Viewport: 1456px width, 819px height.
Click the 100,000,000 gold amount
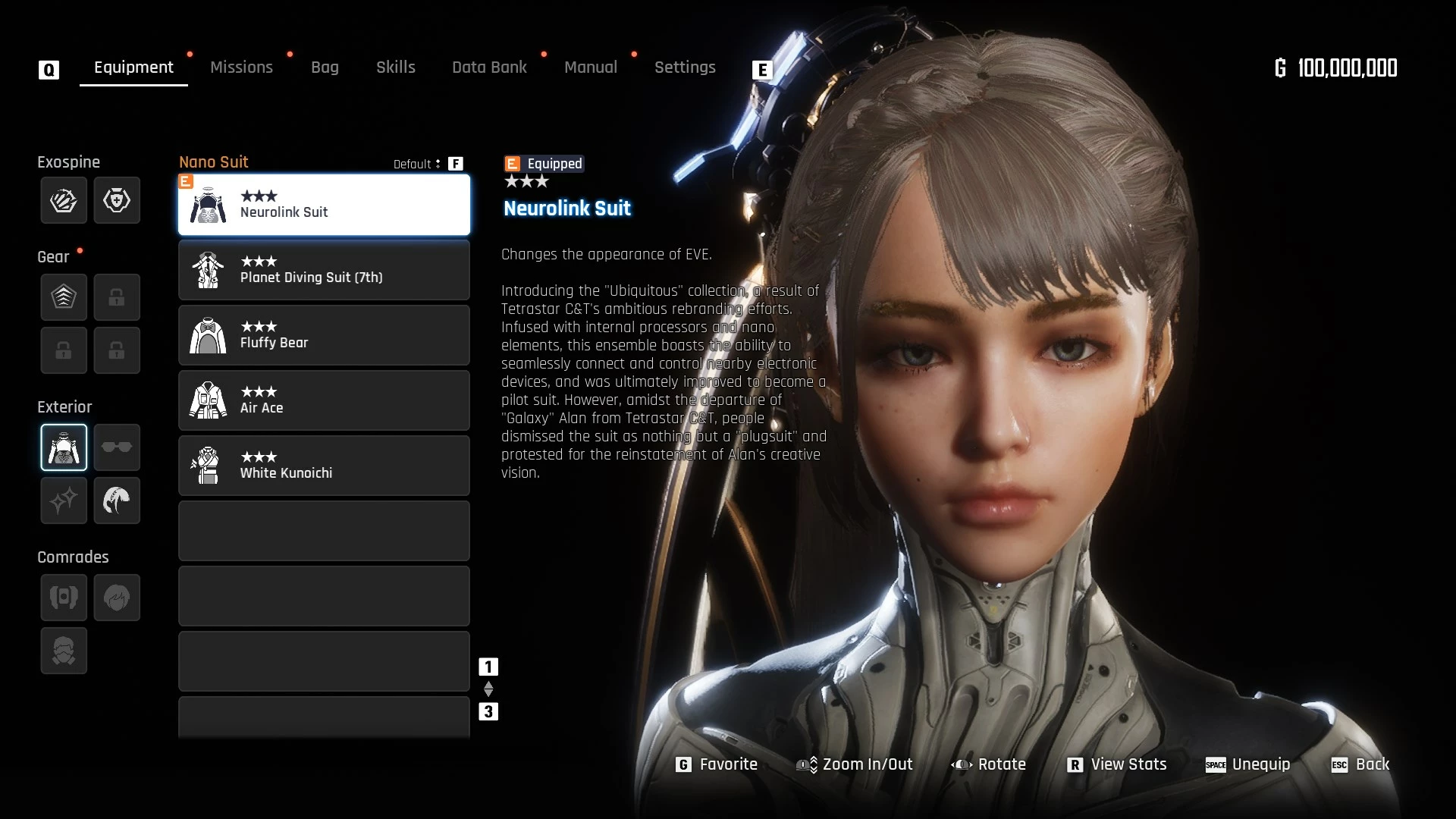(1348, 68)
